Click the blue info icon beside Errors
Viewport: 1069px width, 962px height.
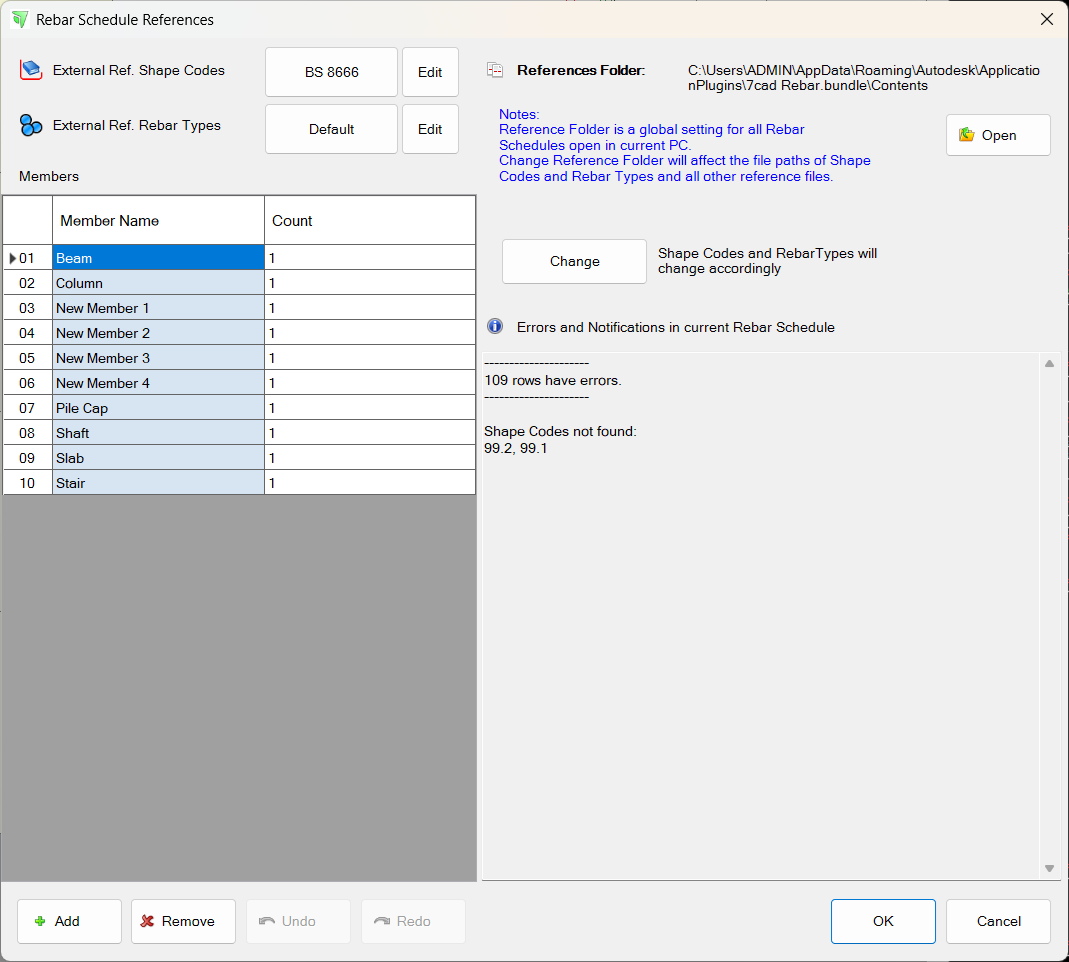click(x=495, y=326)
